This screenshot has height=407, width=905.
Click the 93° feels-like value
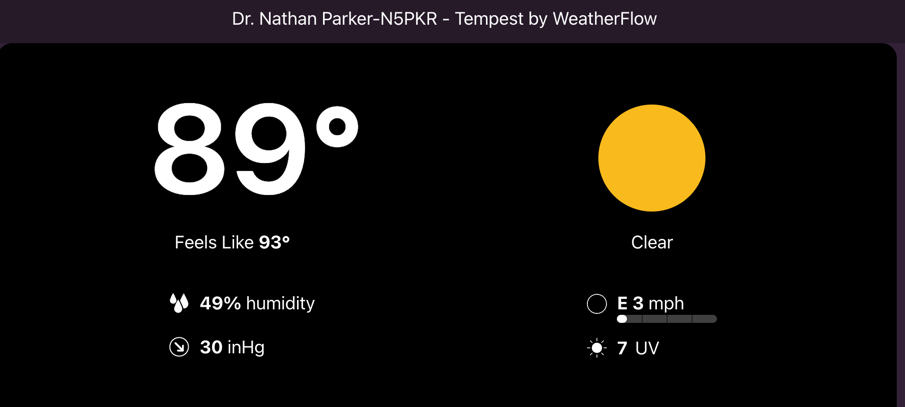click(x=274, y=243)
